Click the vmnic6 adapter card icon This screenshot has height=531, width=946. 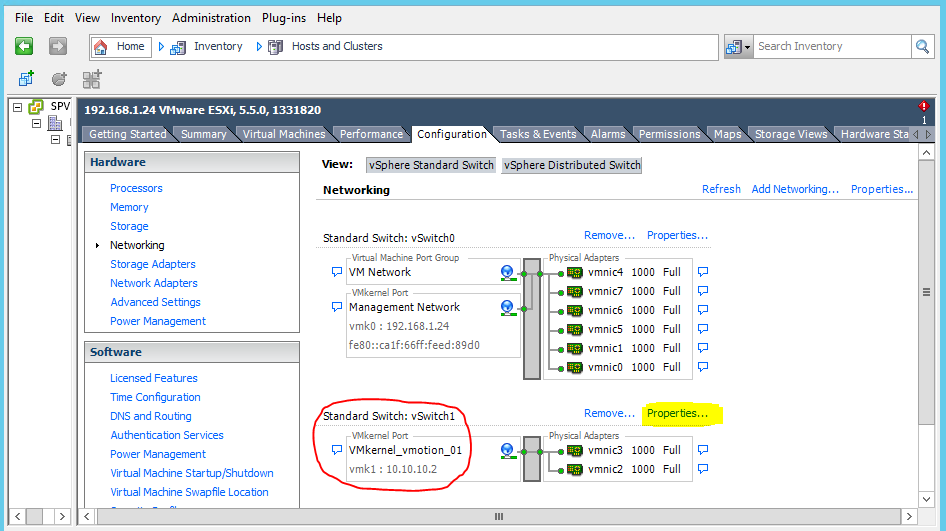575,311
